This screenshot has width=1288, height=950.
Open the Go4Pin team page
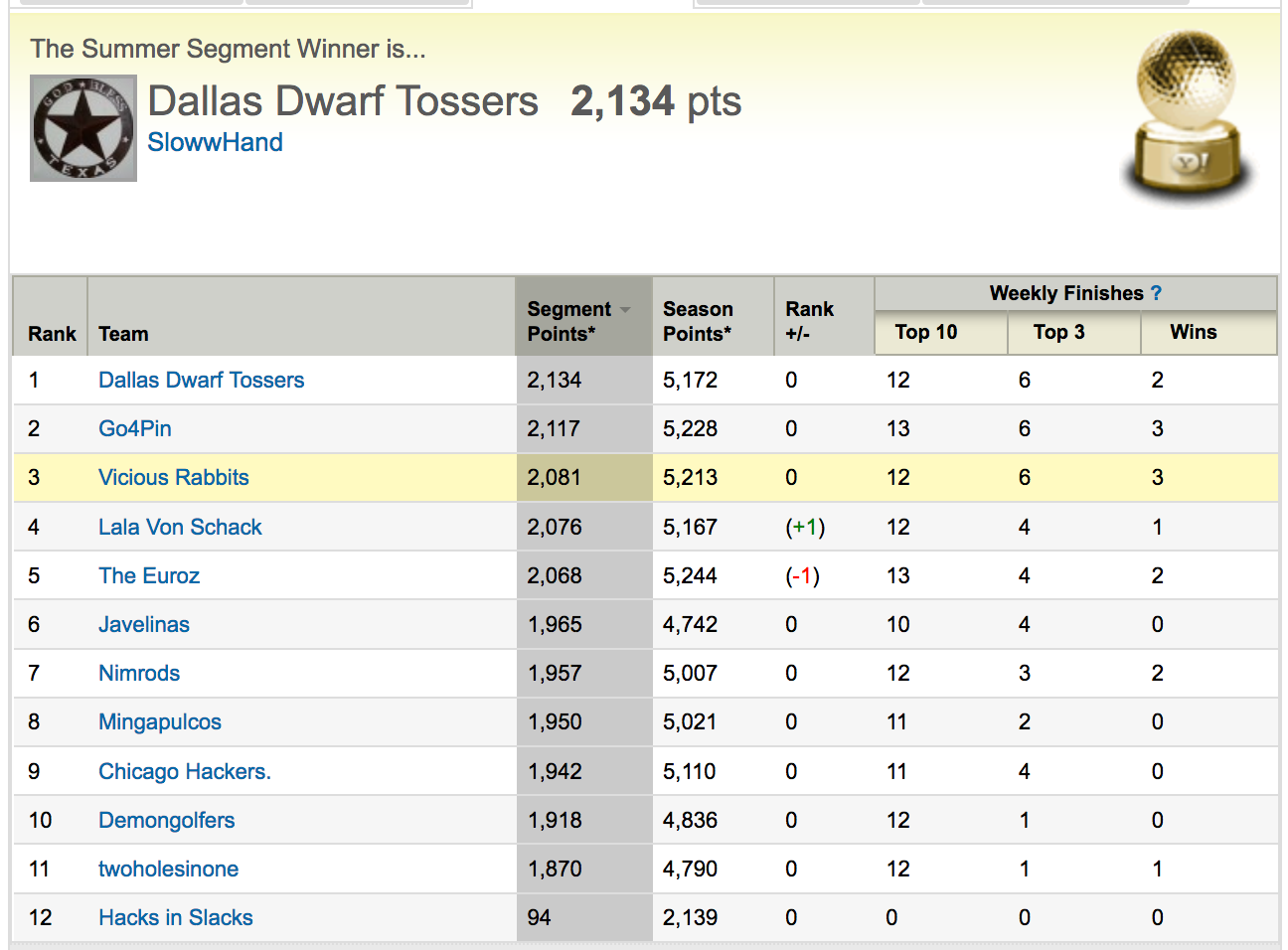tap(135, 429)
